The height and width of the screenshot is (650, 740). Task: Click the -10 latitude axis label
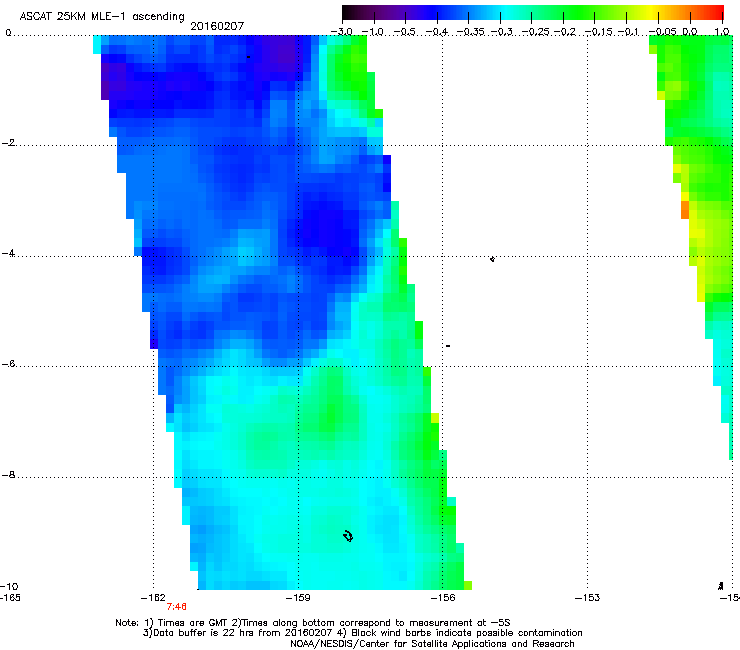[9, 586]
